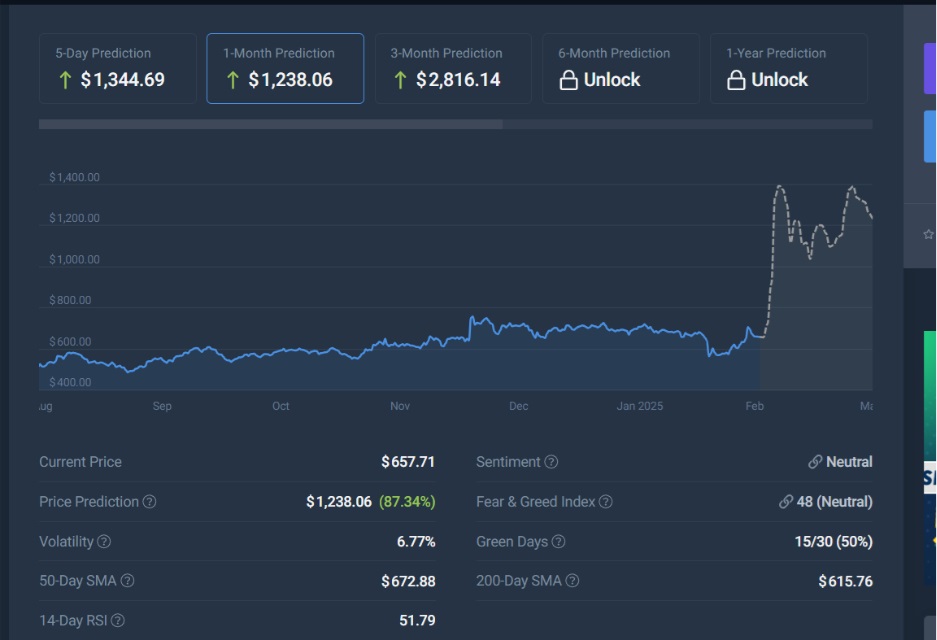Screen dimensions: 937x640
Task: Click the lock icon on 6-Month Prediction
Action: click(x=568, y=80)
